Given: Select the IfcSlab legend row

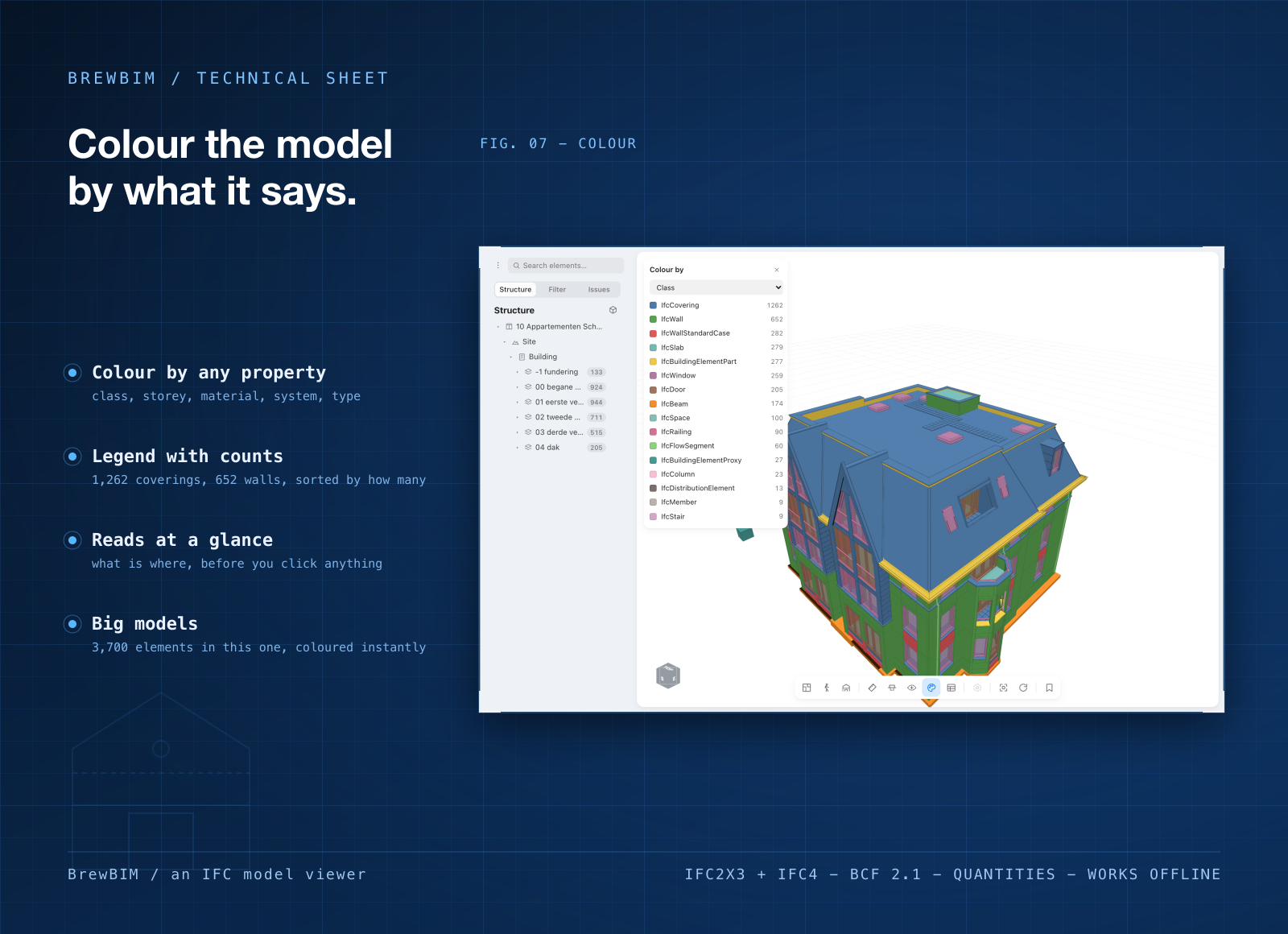Looking at the screenshot, I should [716, 347].
